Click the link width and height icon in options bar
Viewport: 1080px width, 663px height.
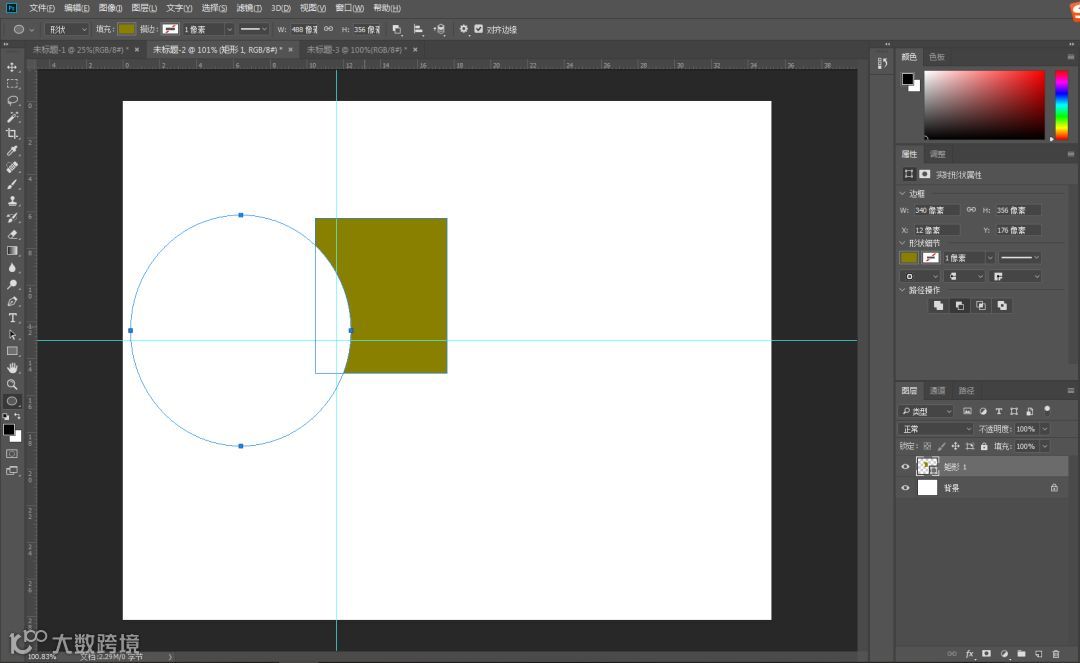328,30
